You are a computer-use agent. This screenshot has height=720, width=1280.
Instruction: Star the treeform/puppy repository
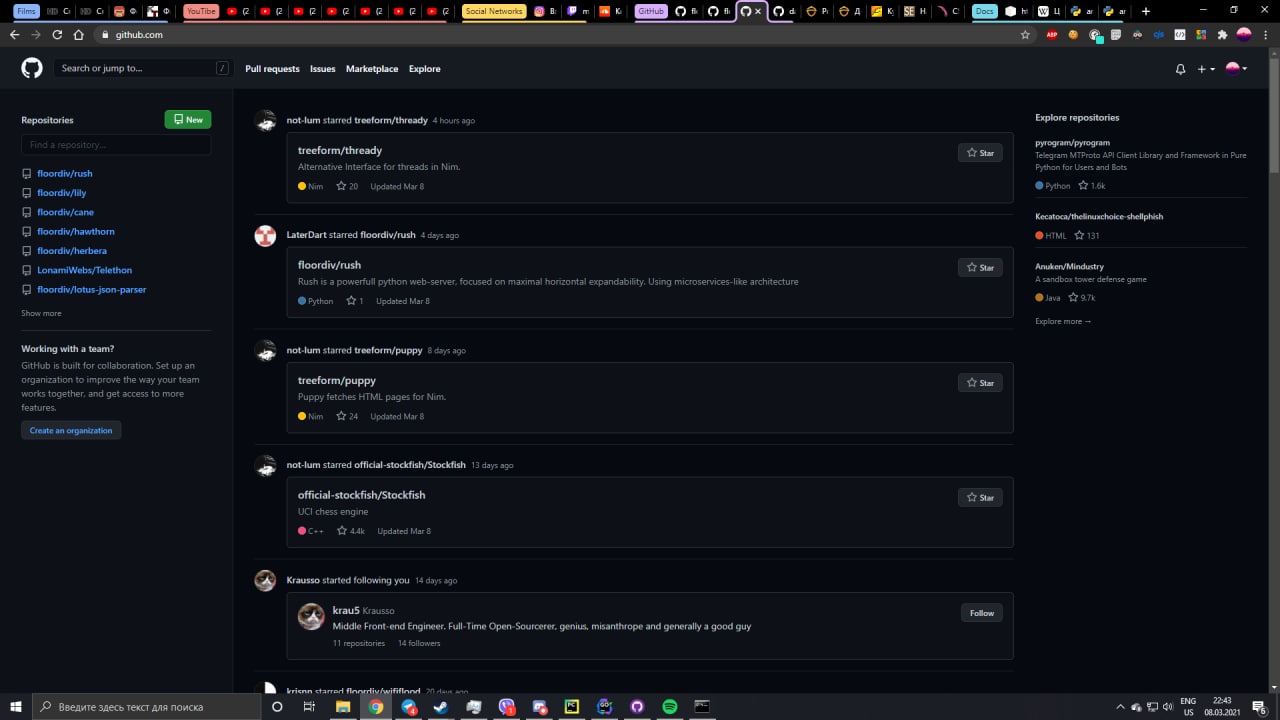(980, 383)
